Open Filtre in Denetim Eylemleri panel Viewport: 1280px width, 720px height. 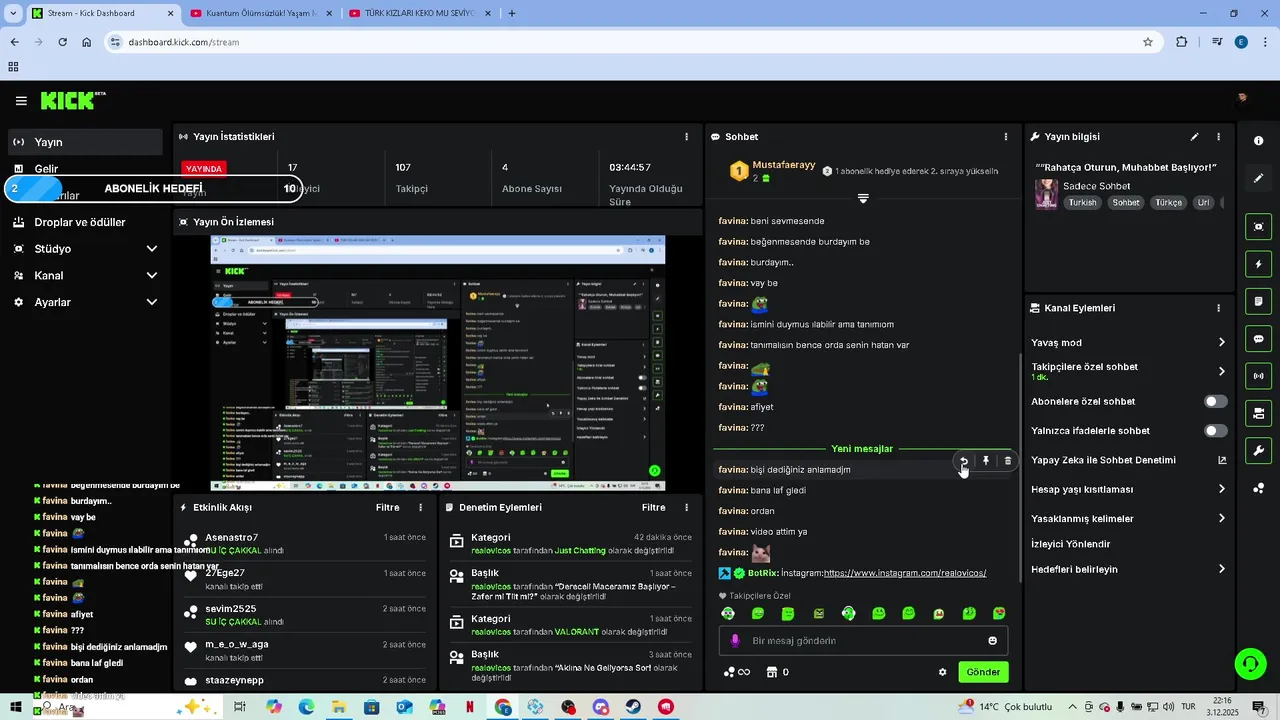tap(653, 508)
